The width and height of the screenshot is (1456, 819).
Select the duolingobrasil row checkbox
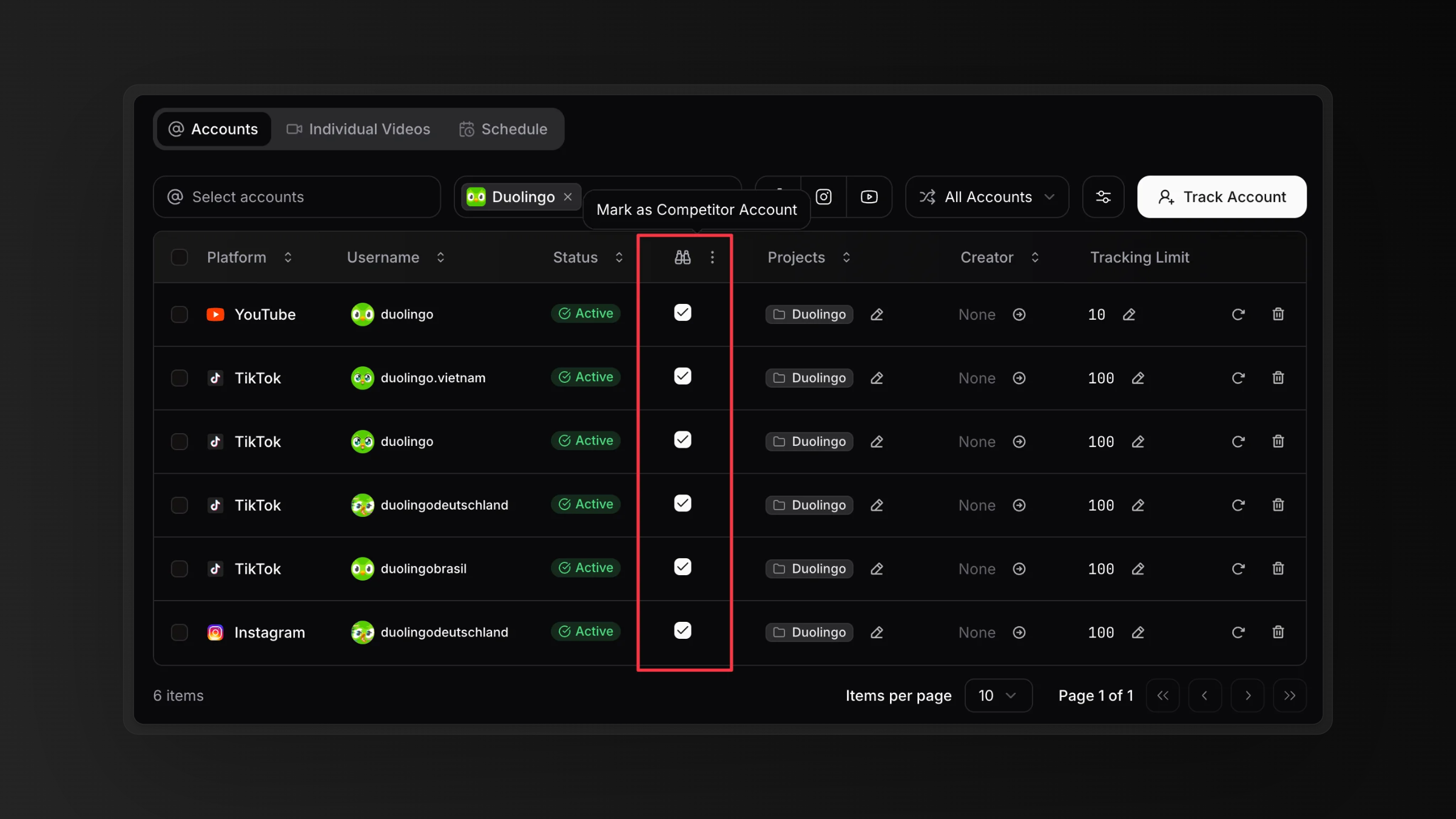179,568
